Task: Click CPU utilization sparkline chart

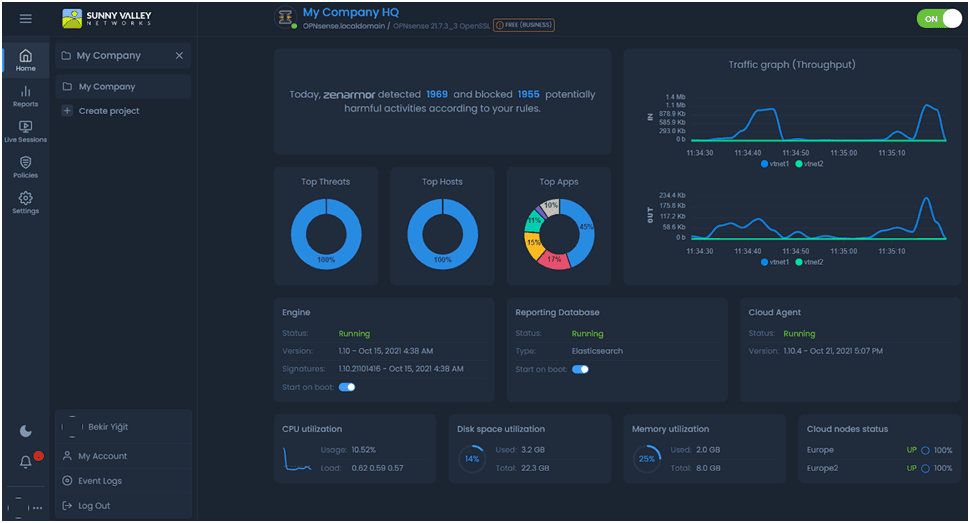Action: [x=297, y=459]
